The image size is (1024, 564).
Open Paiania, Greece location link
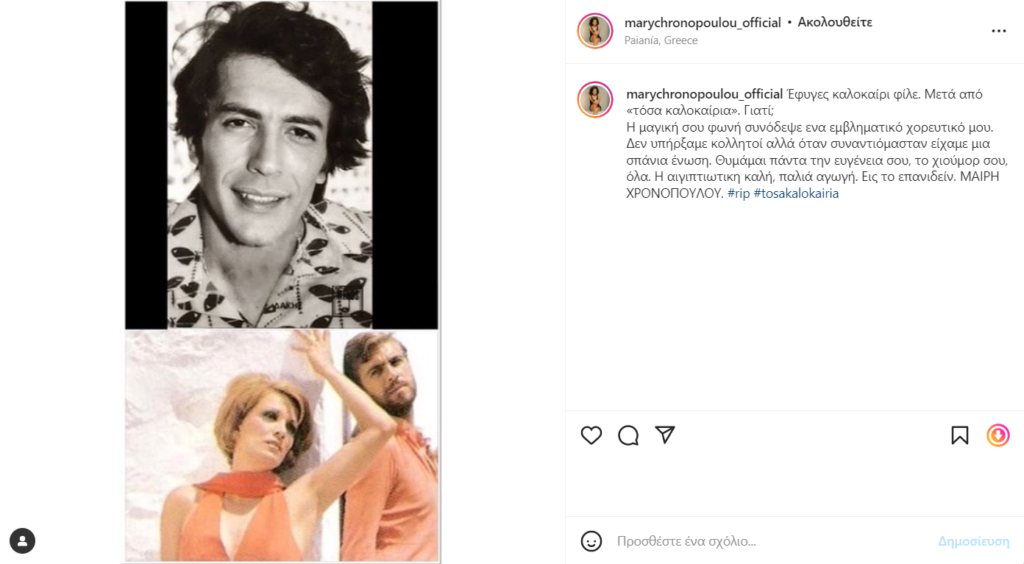click(661, 41)
